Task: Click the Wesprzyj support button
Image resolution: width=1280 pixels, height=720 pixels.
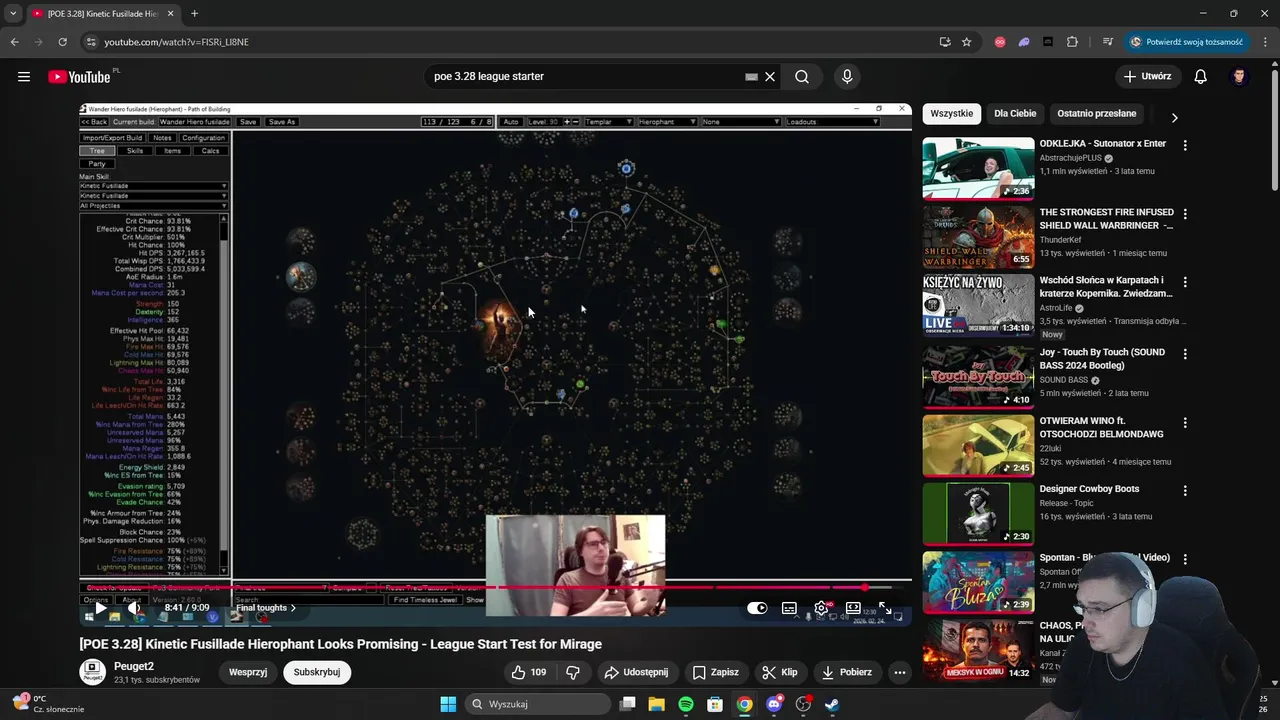Action: tap(248, 672)
